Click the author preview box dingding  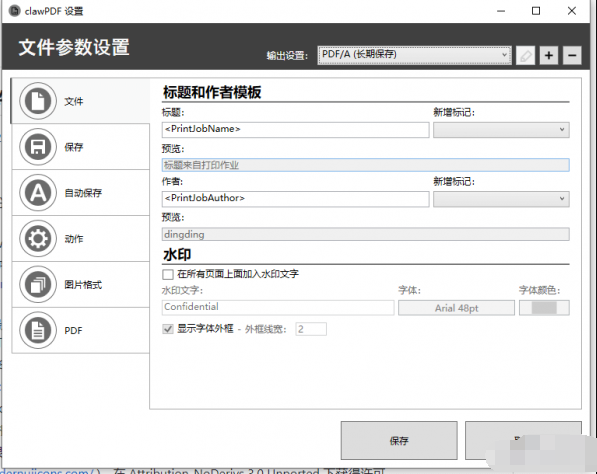(x=366, y=234)
